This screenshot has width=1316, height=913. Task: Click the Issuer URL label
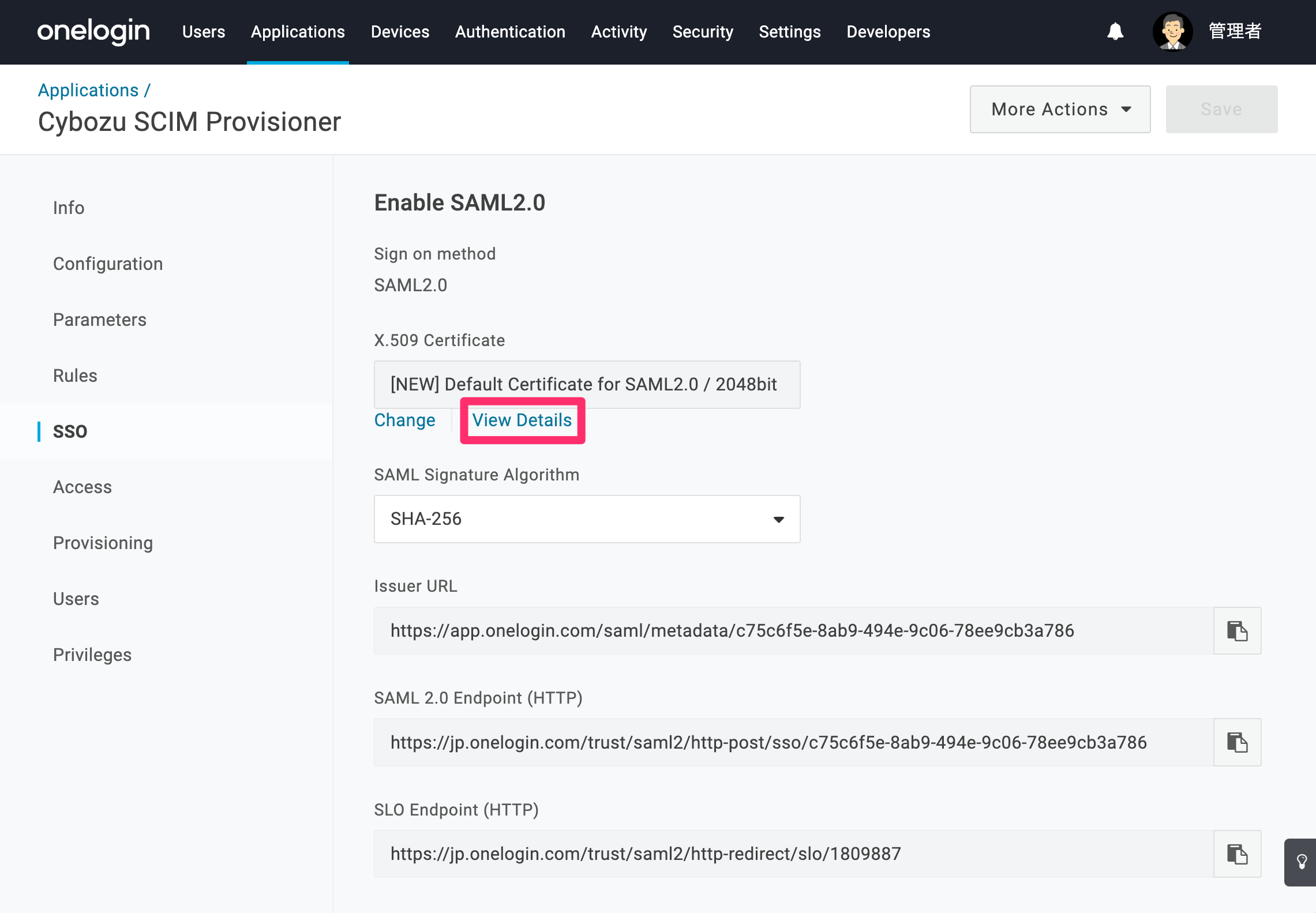pos(416,586)
